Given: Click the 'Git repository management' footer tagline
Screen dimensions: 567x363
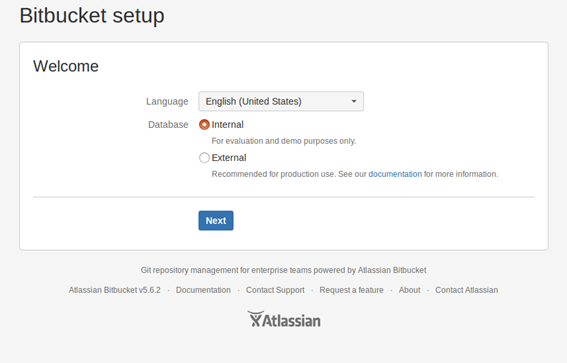Looking at the screenshot, I should 284,270.
